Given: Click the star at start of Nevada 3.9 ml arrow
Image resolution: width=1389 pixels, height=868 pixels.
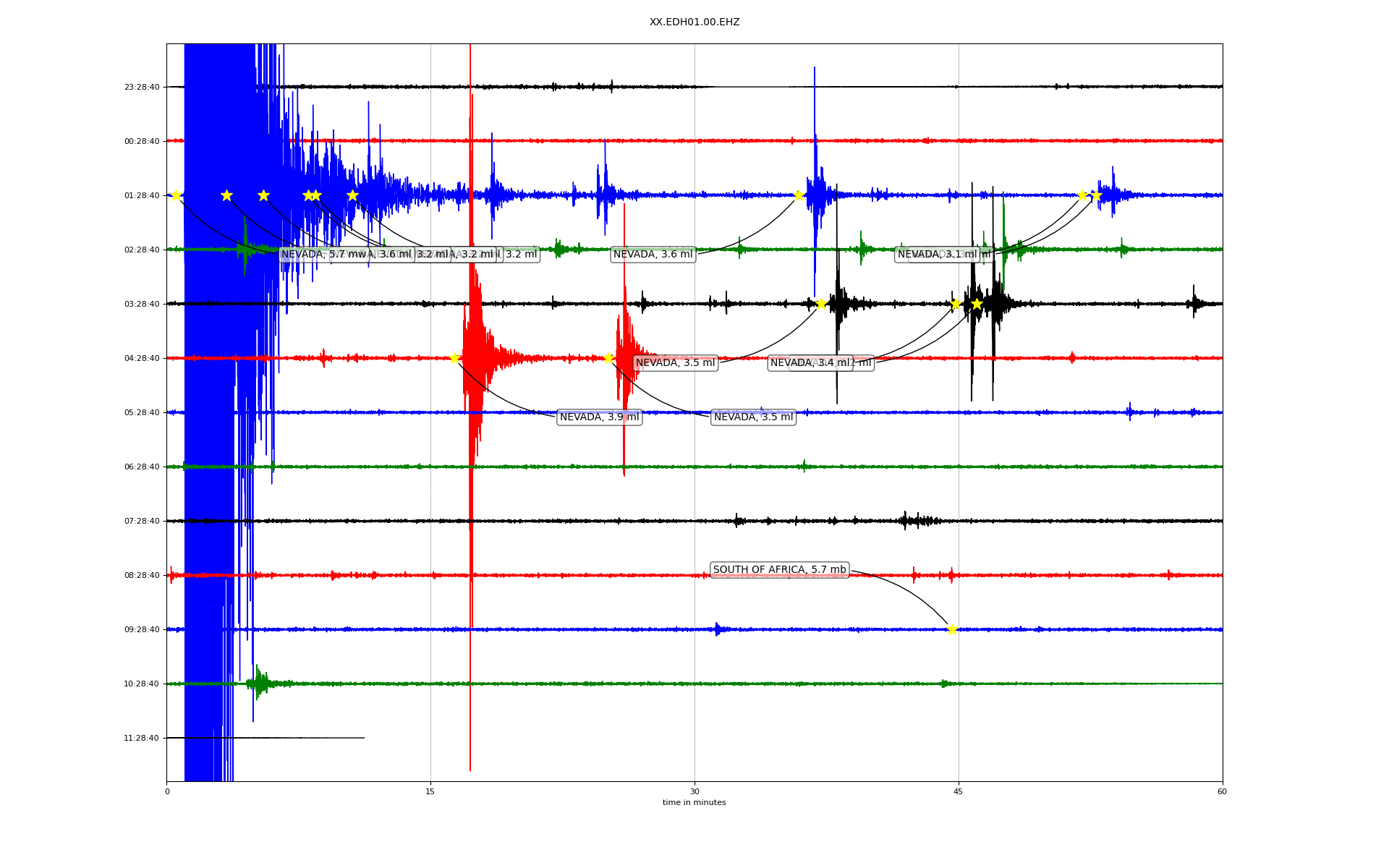Looking at the screenshot, I should tap(454, 358).
